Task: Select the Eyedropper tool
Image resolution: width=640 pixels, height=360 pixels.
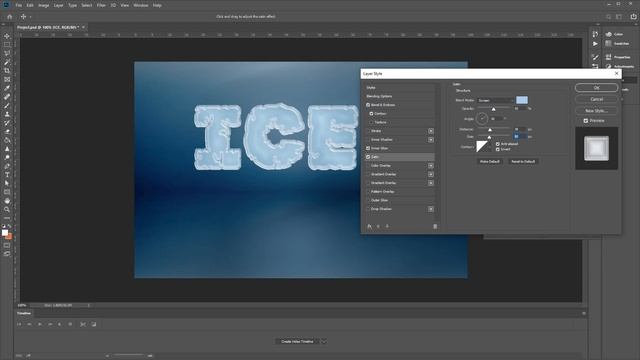Action: point(7,88)
